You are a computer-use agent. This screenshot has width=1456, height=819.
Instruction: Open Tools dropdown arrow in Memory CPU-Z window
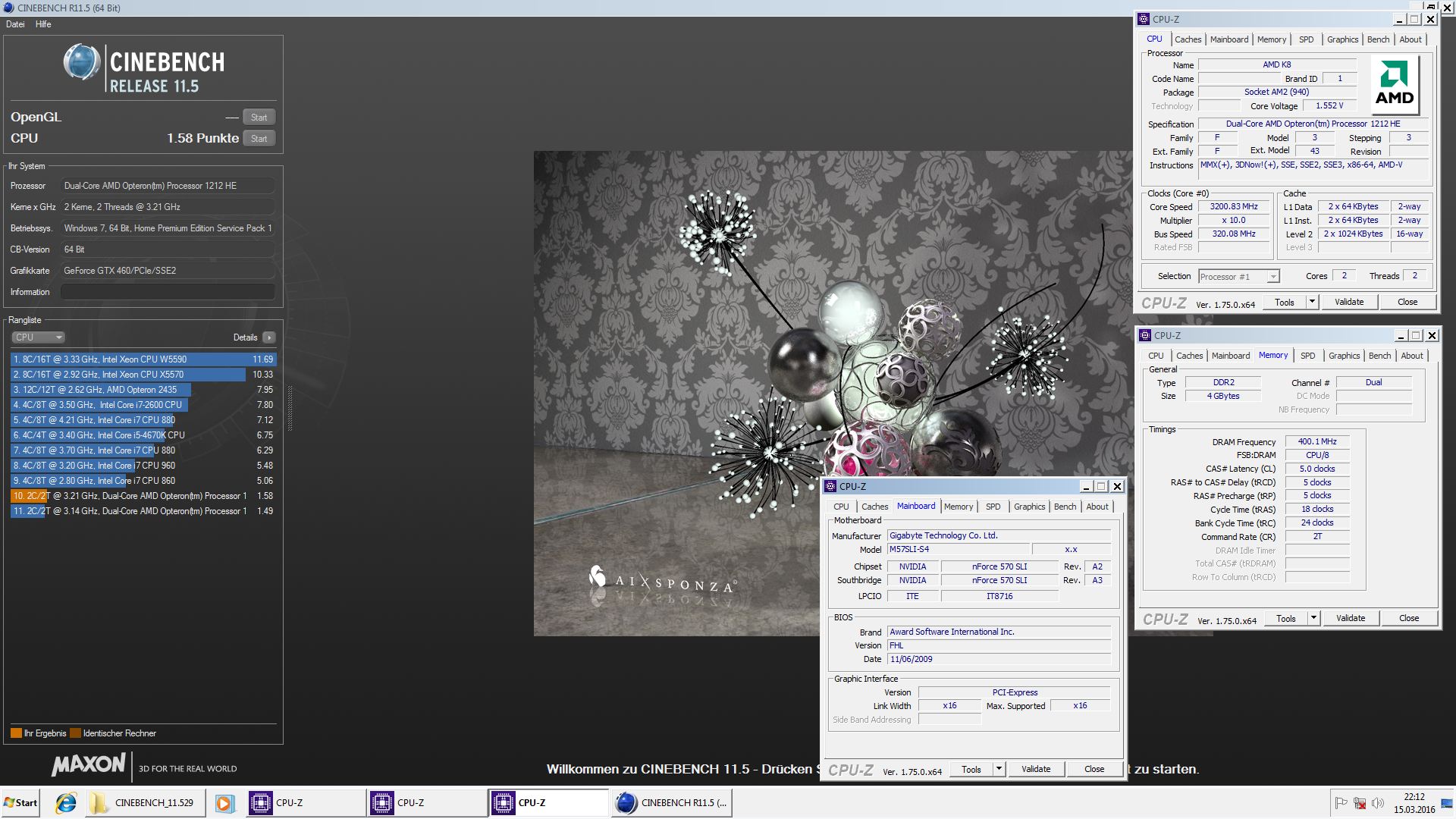click(x=1313, y=618)
